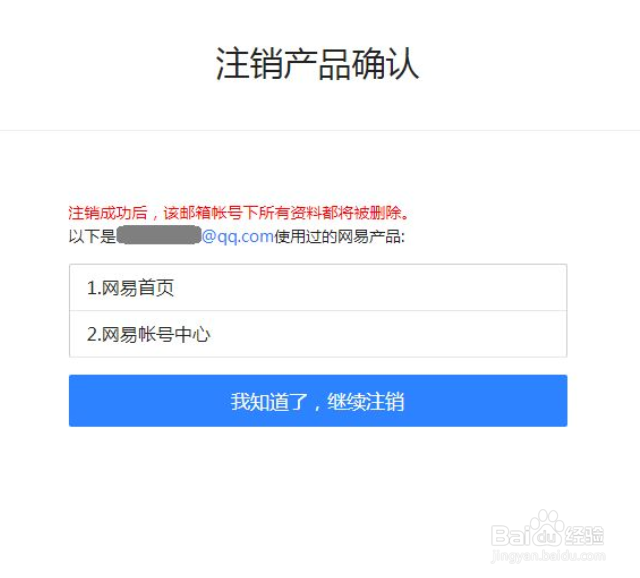Click the red 注销成功后 warning phrase
The image size is (640, 578).
(108, 213)
